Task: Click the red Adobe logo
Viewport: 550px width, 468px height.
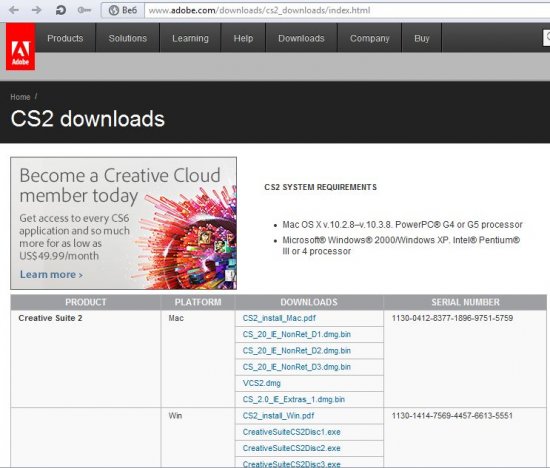Action: pos(20,47)
